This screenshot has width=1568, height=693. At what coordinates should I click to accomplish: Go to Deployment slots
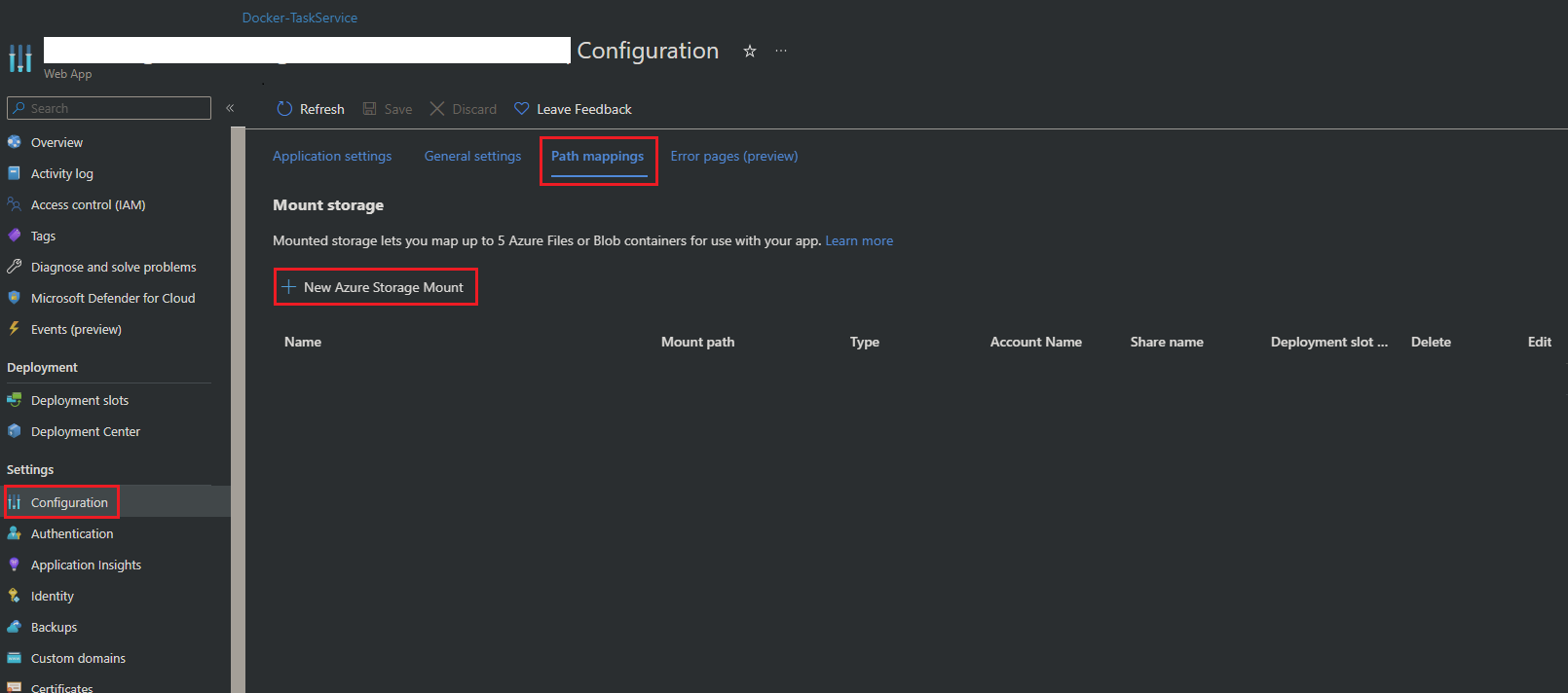click(x=80, y=400)
